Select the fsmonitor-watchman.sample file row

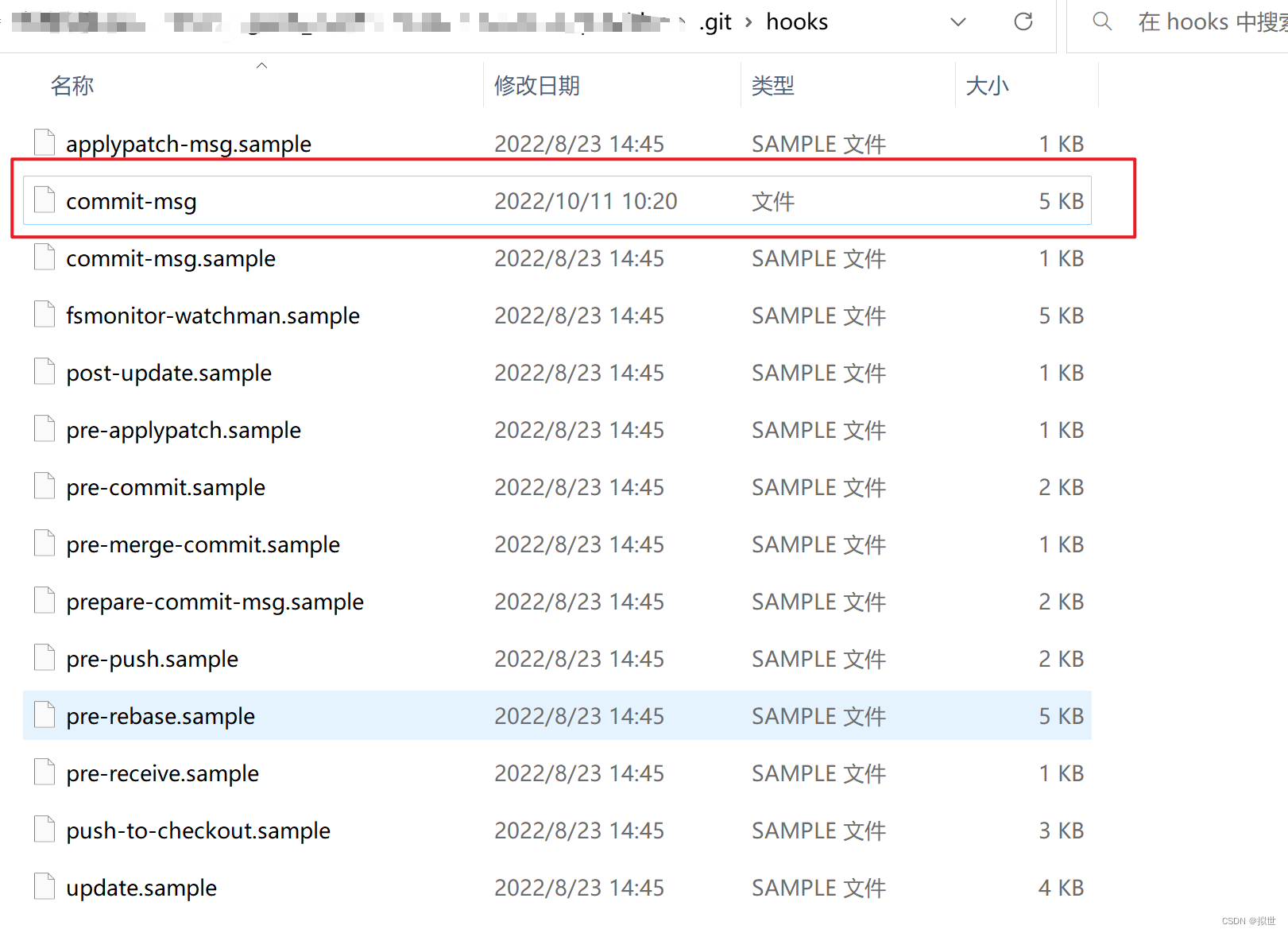pyautogui.click(x=212, y=314)
